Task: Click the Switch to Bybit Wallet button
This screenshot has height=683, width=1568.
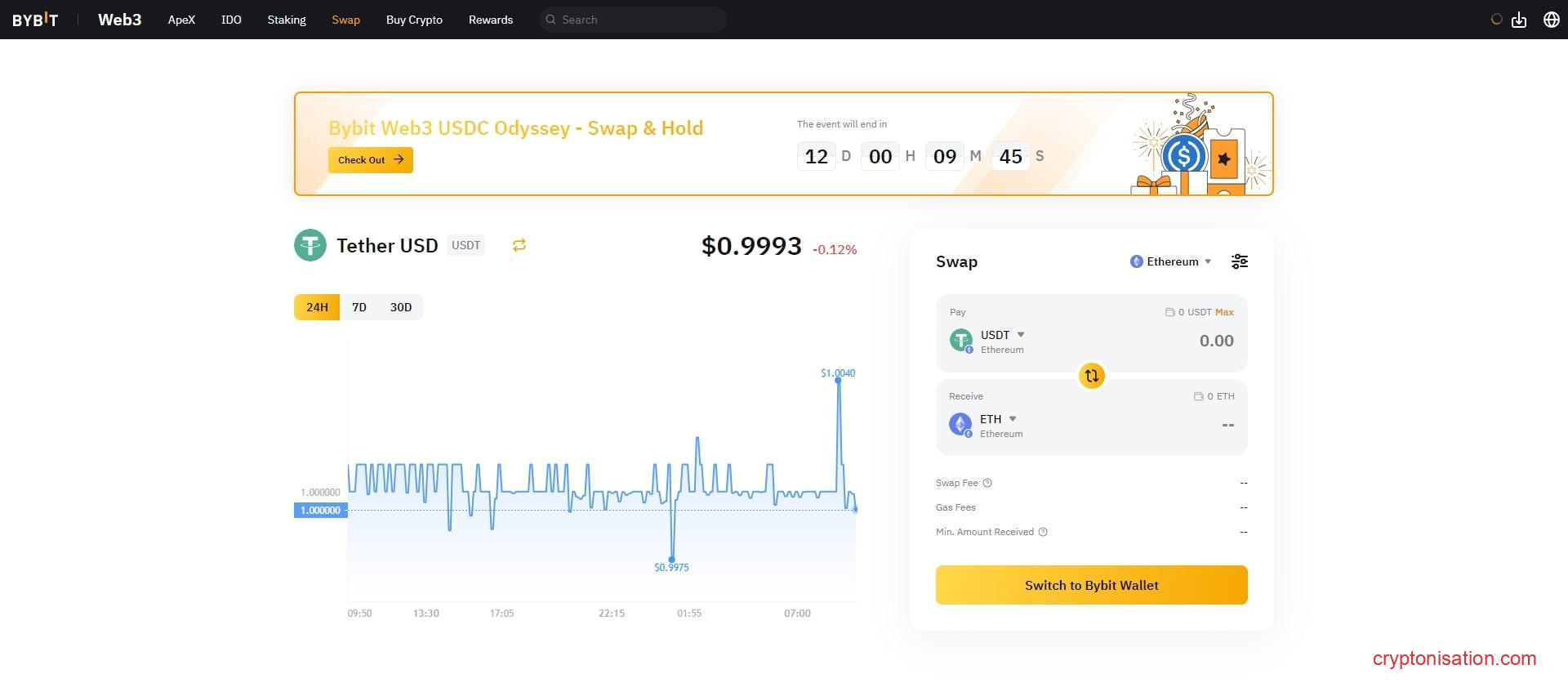Action: (1091, 585)
